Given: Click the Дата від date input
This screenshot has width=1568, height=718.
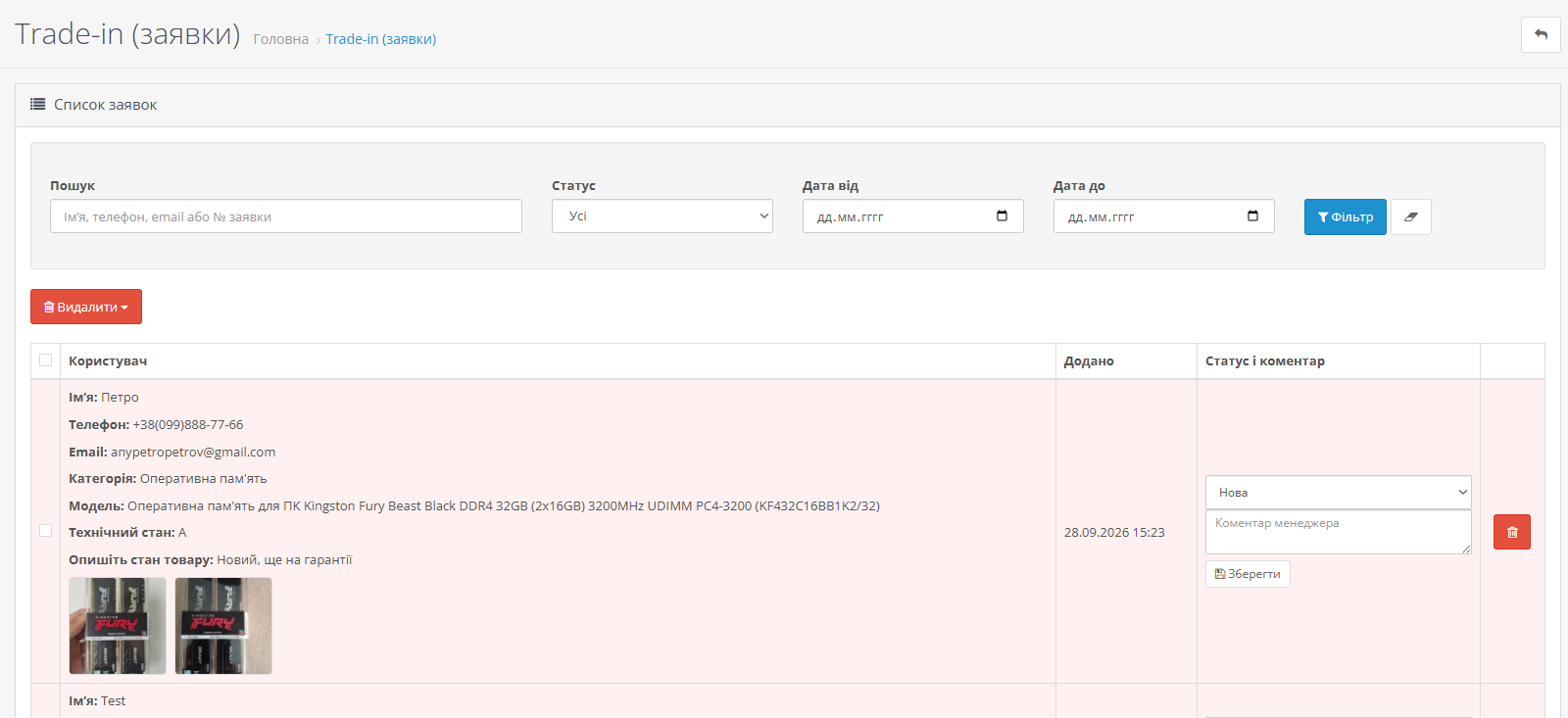Looking at the screenshot, I should (x=913, y=216).
